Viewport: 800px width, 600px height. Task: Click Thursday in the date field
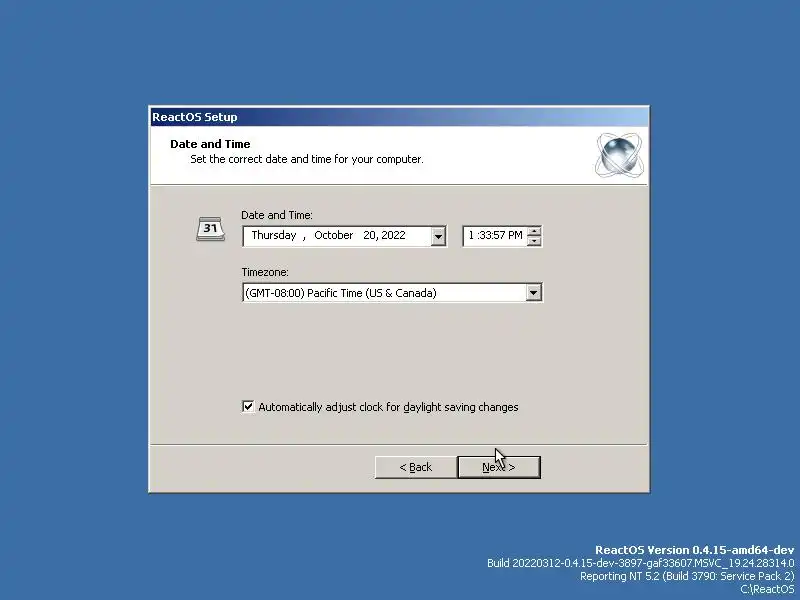273,235
